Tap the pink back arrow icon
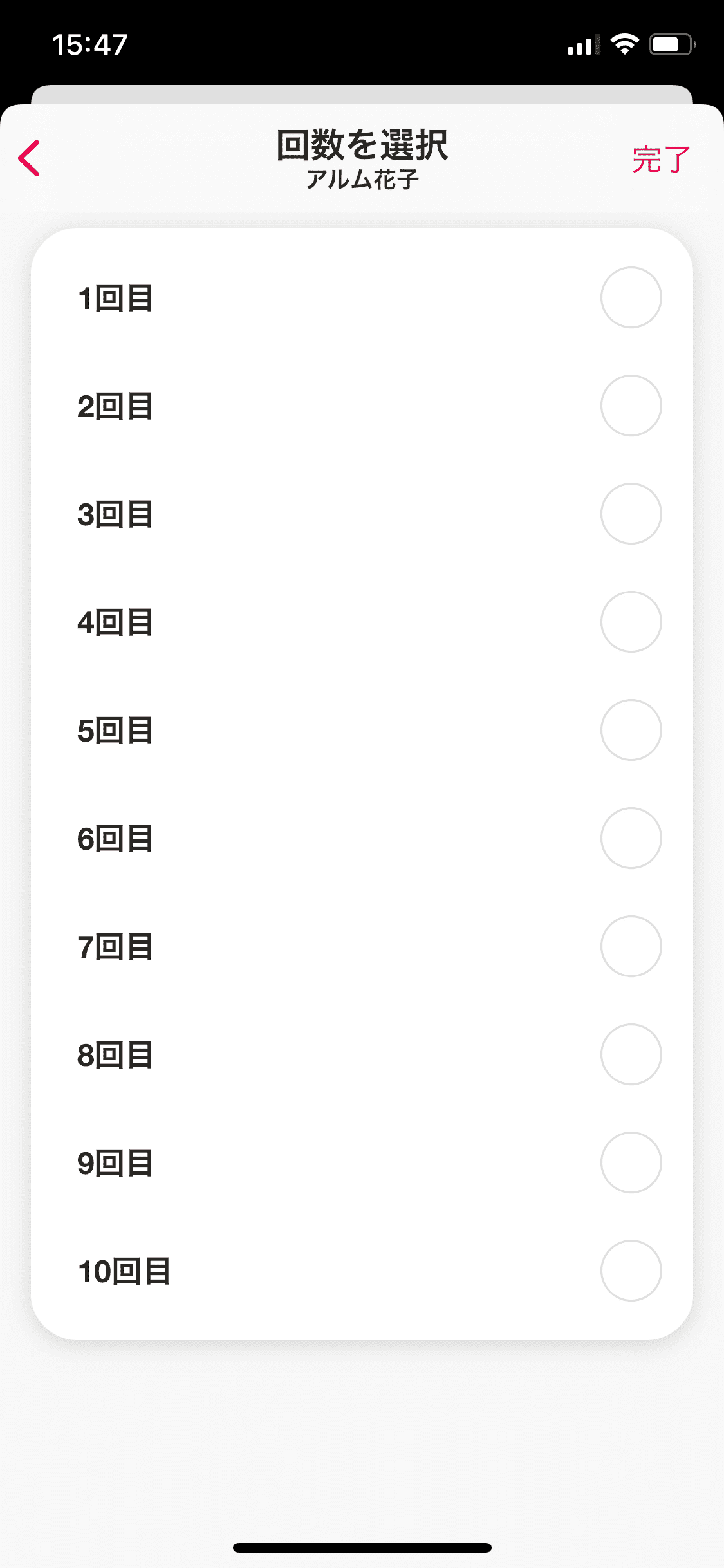 pyautogui.click(x=29, y=158)
